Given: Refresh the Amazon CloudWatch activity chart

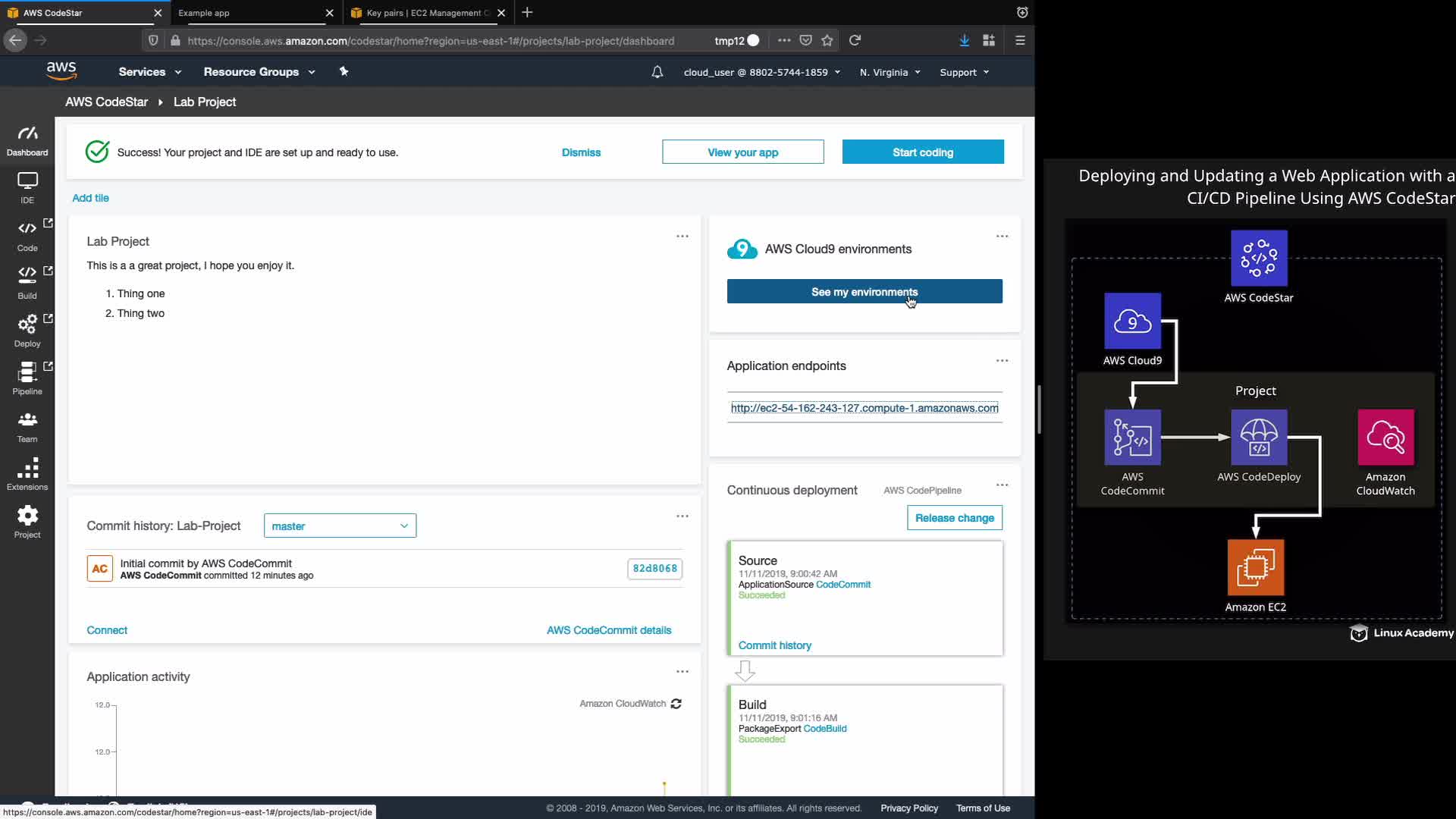Looking at the screenshot, I should [676, 704].
